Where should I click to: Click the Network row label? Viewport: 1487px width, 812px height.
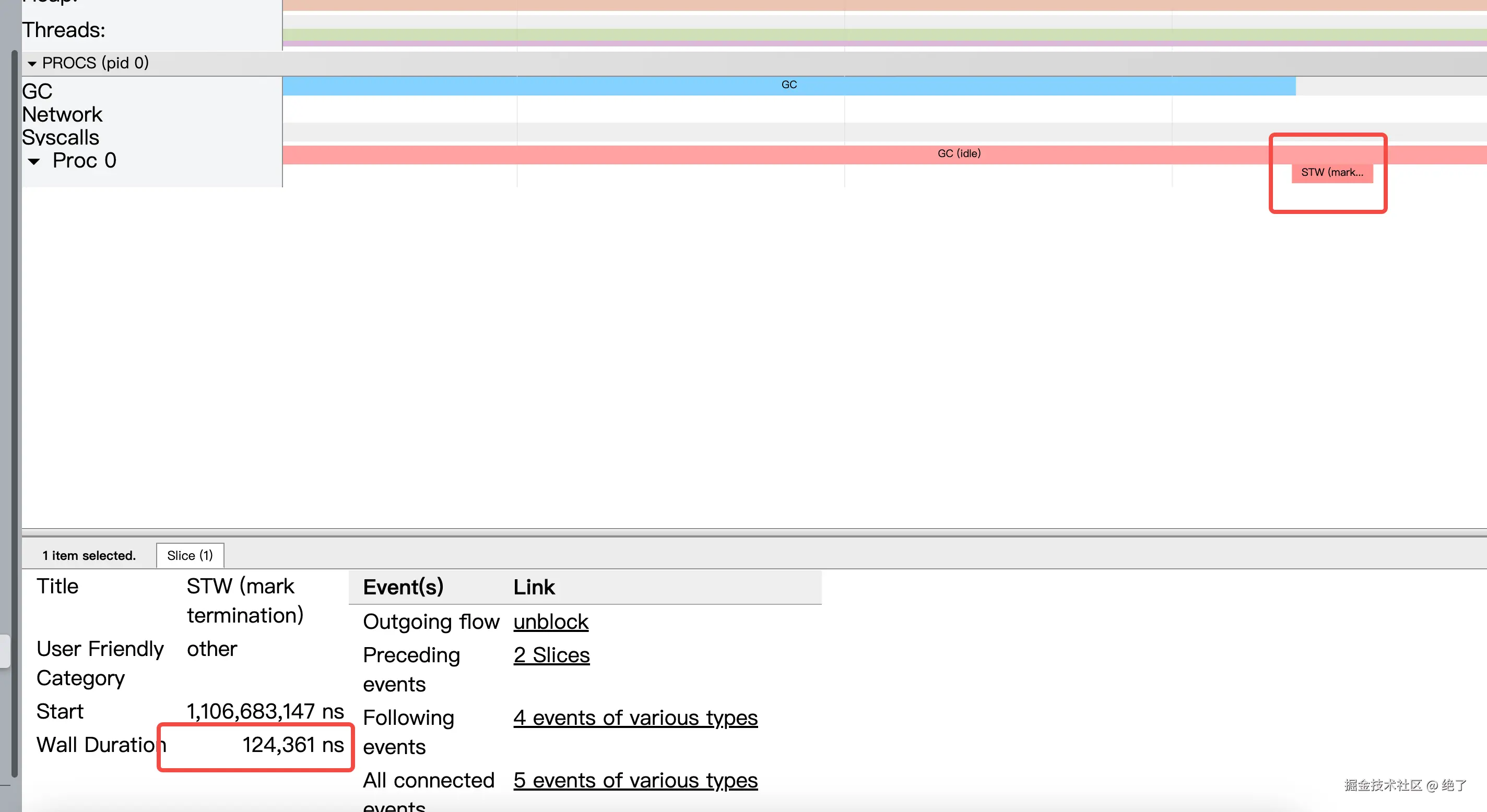tap(62, 115)
